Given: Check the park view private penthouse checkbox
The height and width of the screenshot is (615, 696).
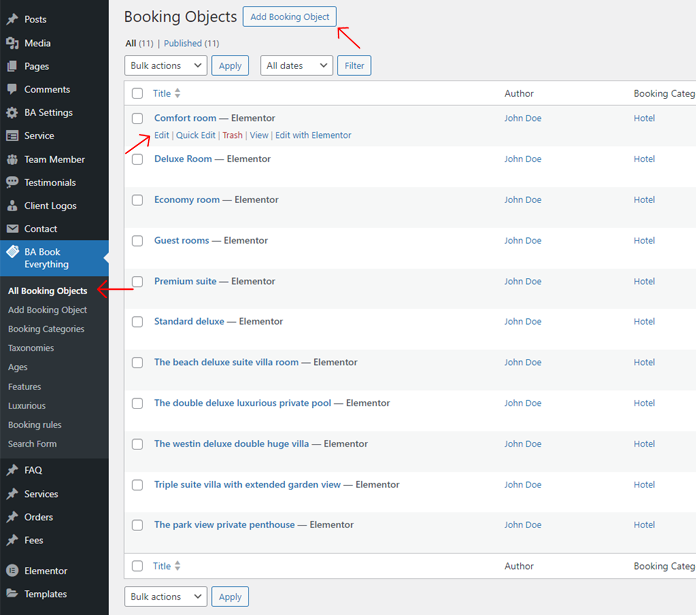Looking at the screenshot, I should pyautogui.click(x=138, y=525).
